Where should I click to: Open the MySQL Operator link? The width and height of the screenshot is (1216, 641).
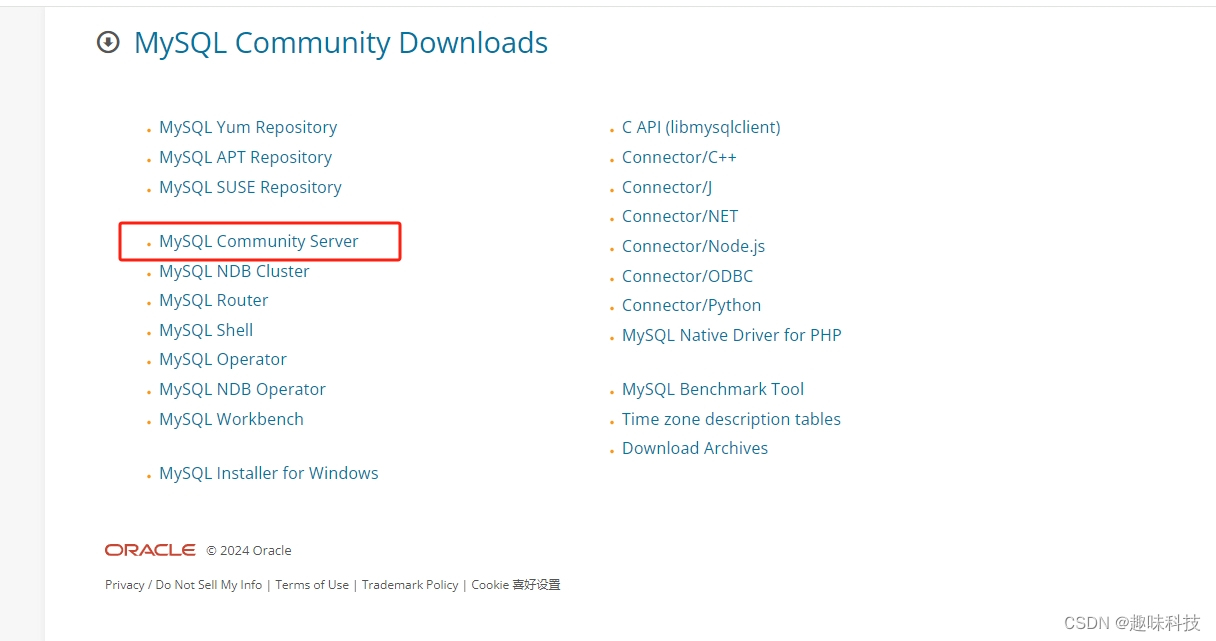tap(223, 359)
